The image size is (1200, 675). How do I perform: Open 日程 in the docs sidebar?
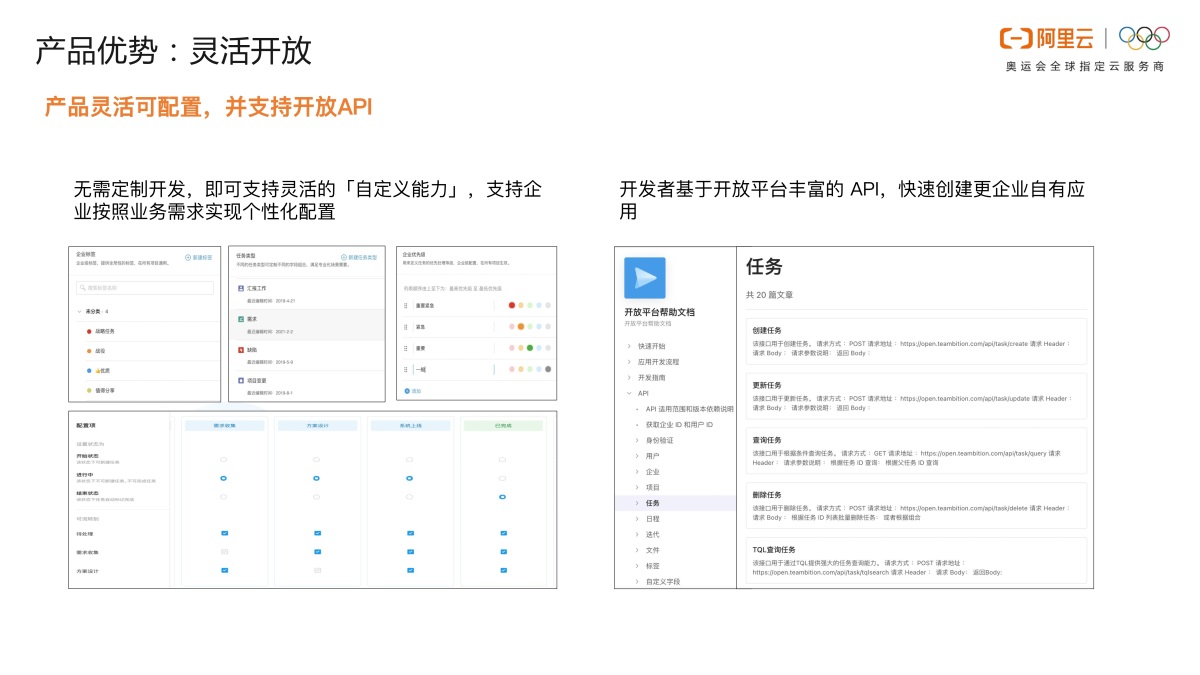[x=652, y=519]
